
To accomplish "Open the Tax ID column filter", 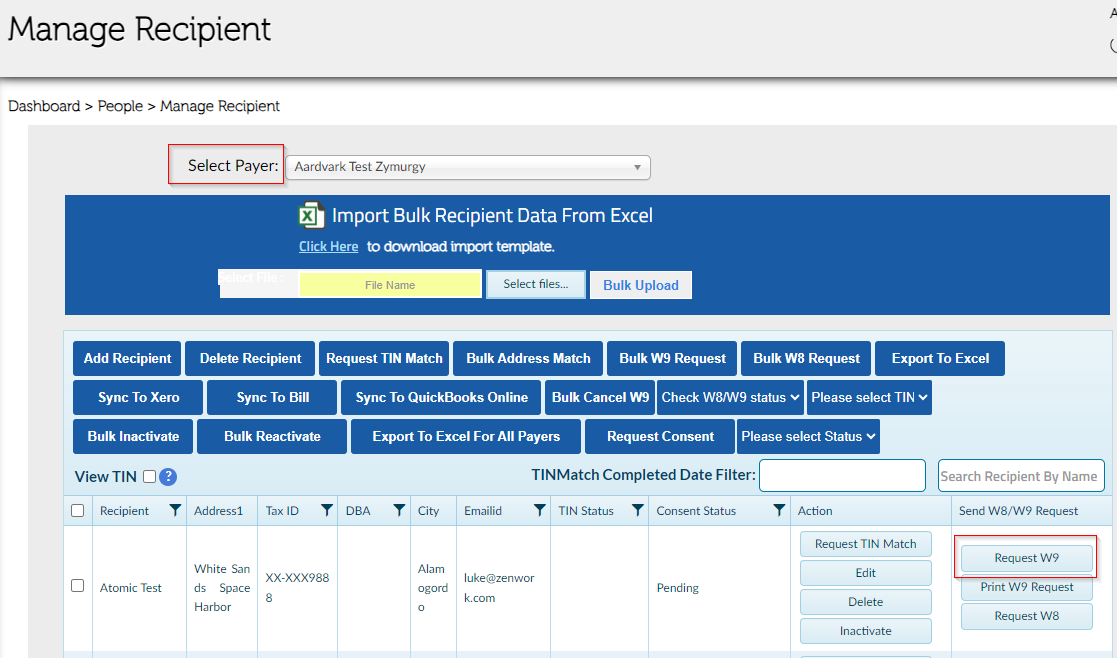I will coord(326,511).
